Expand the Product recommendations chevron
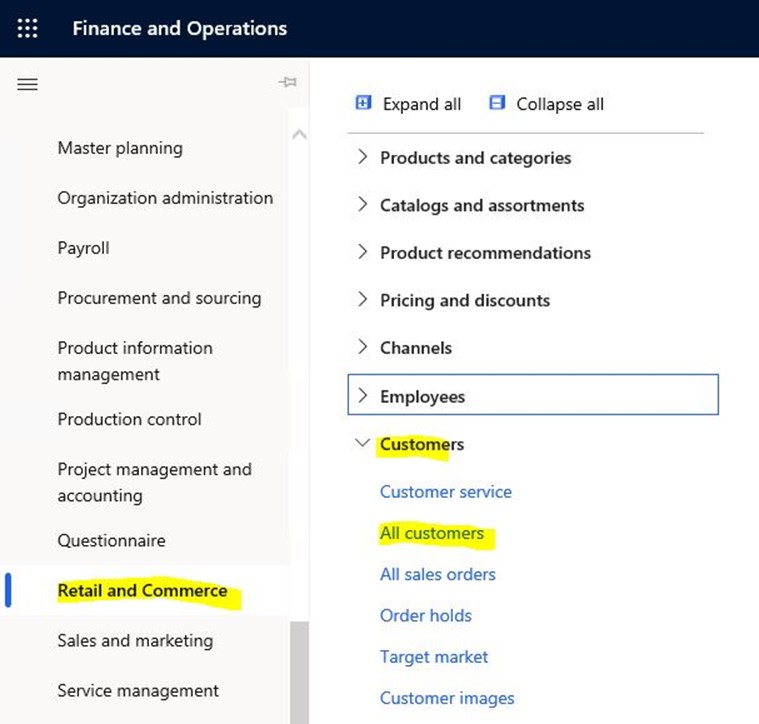The image size is (759, 724). coord(363,252)
